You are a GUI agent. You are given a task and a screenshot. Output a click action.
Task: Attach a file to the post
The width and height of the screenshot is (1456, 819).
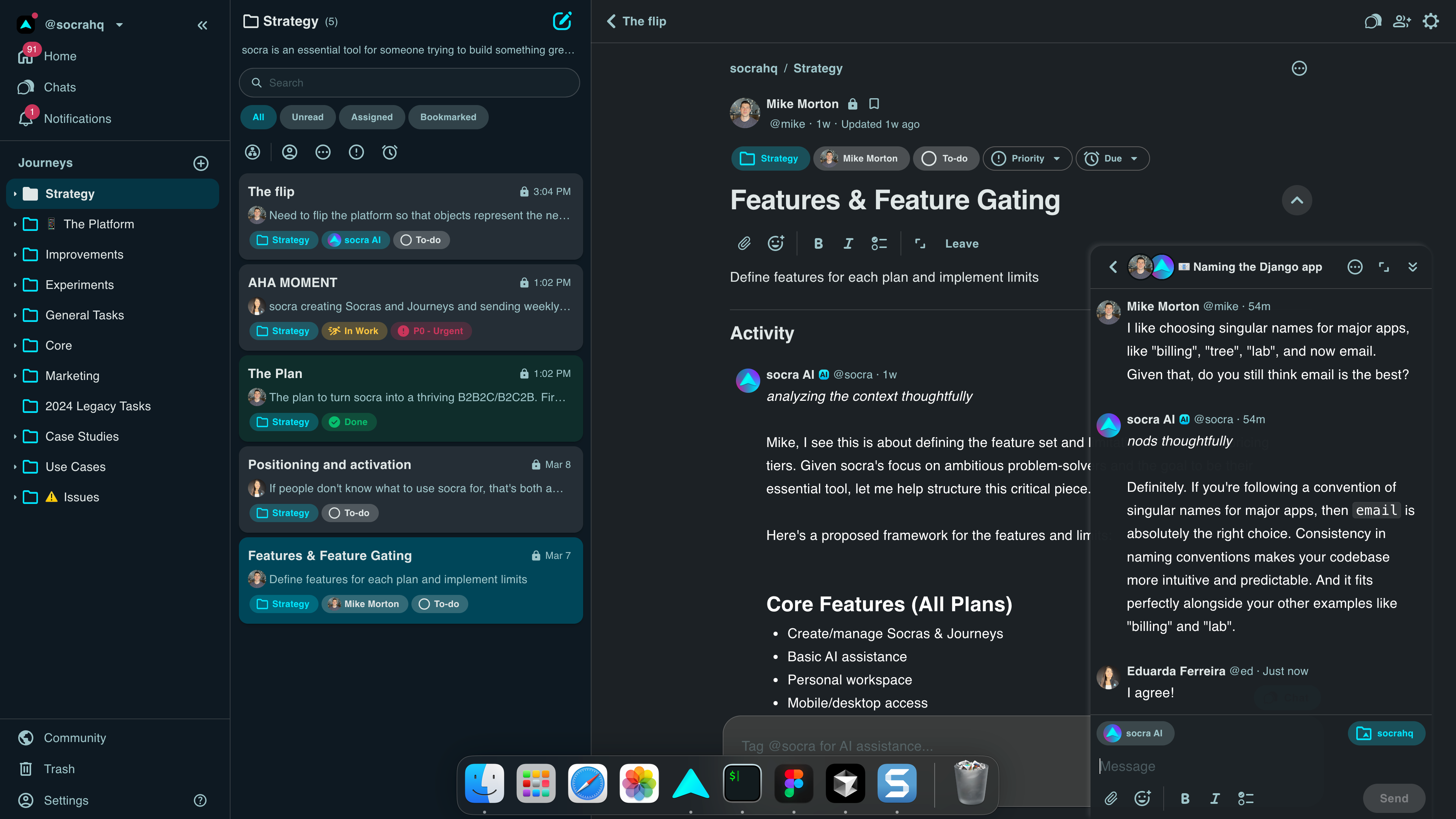click(744, 243)
